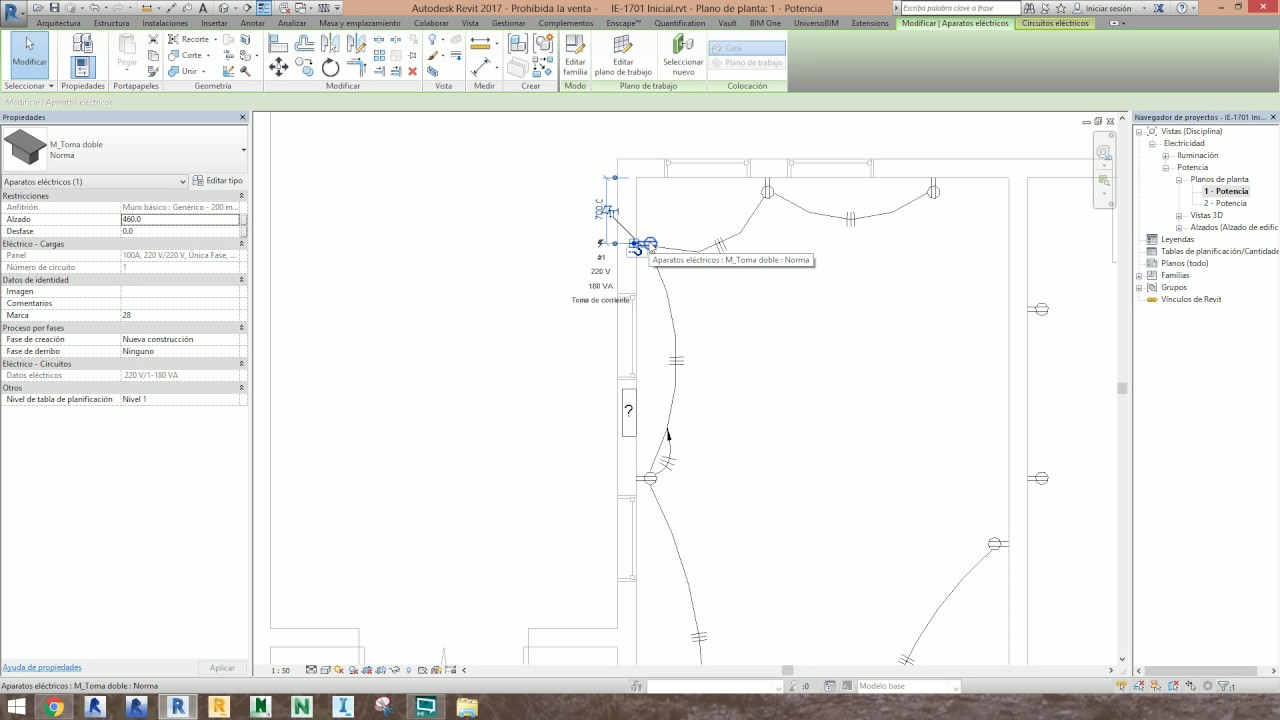Click Editar plano de trabajo
Image resolution: width=1280 pixels, height=720 pixels.
coord(623,54)
